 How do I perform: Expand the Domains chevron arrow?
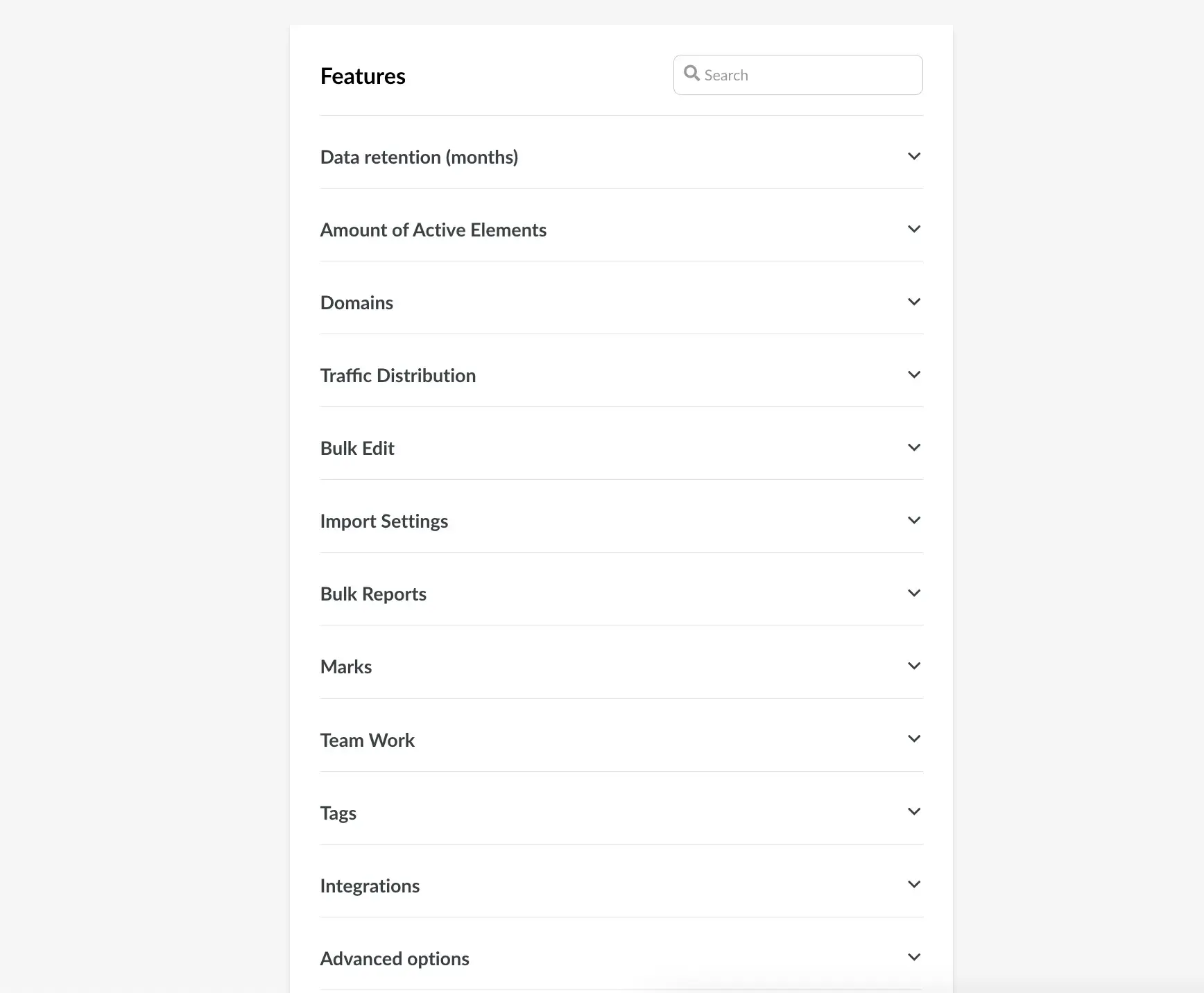point(914,302)
